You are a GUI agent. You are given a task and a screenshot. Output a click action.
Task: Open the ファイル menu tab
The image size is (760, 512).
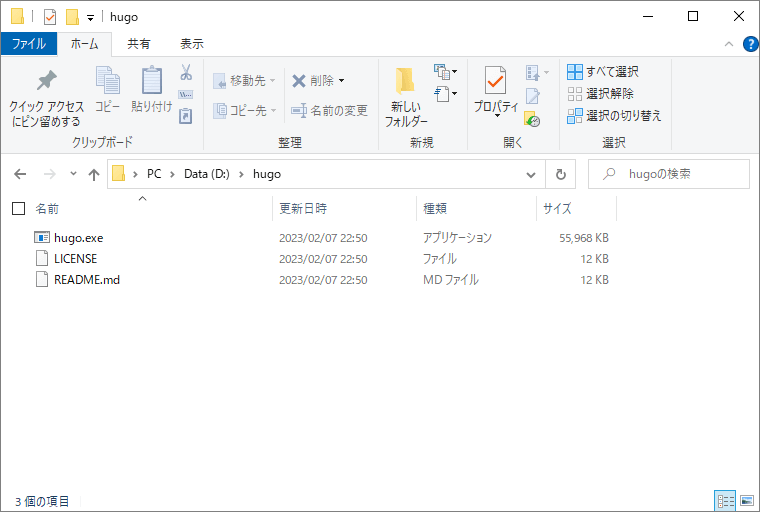click(x=28, y=44)
